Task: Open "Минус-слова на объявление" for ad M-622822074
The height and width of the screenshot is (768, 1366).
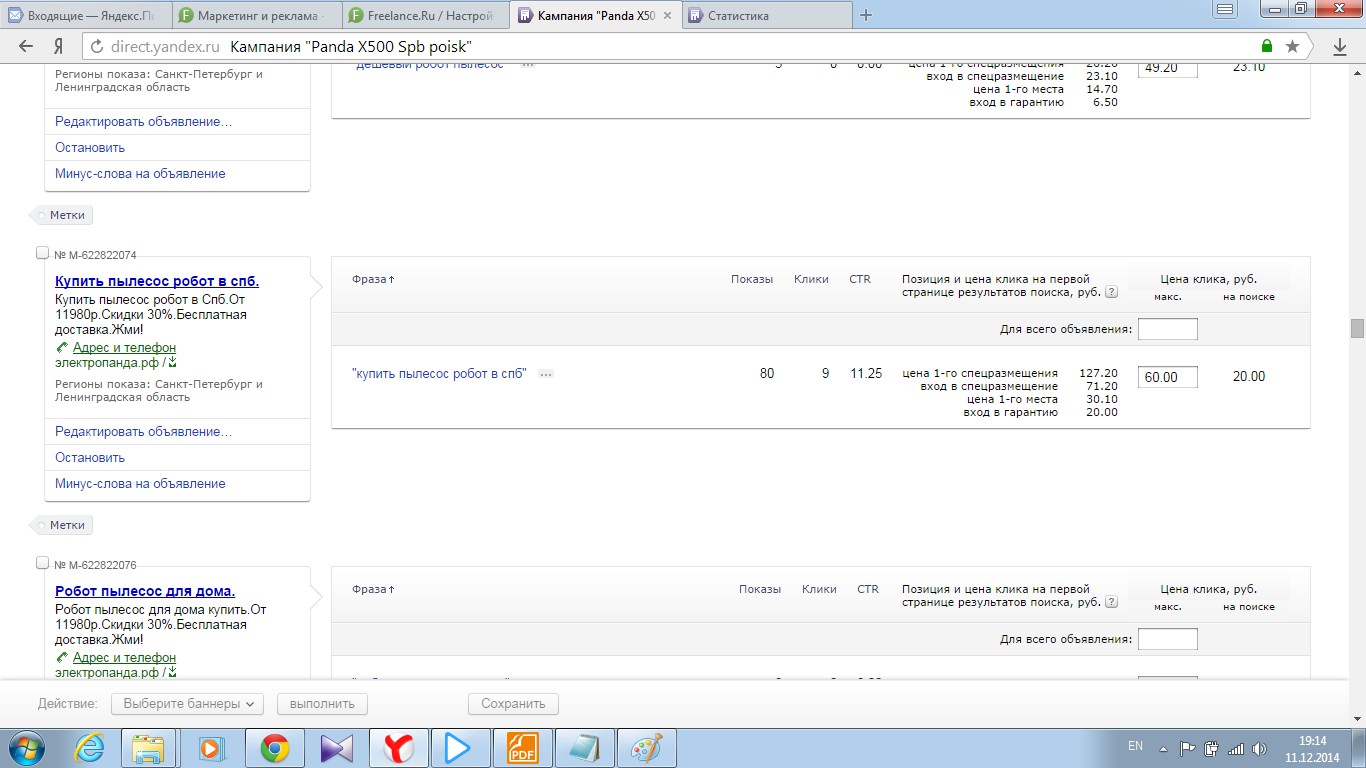Action: click(140, 484)
